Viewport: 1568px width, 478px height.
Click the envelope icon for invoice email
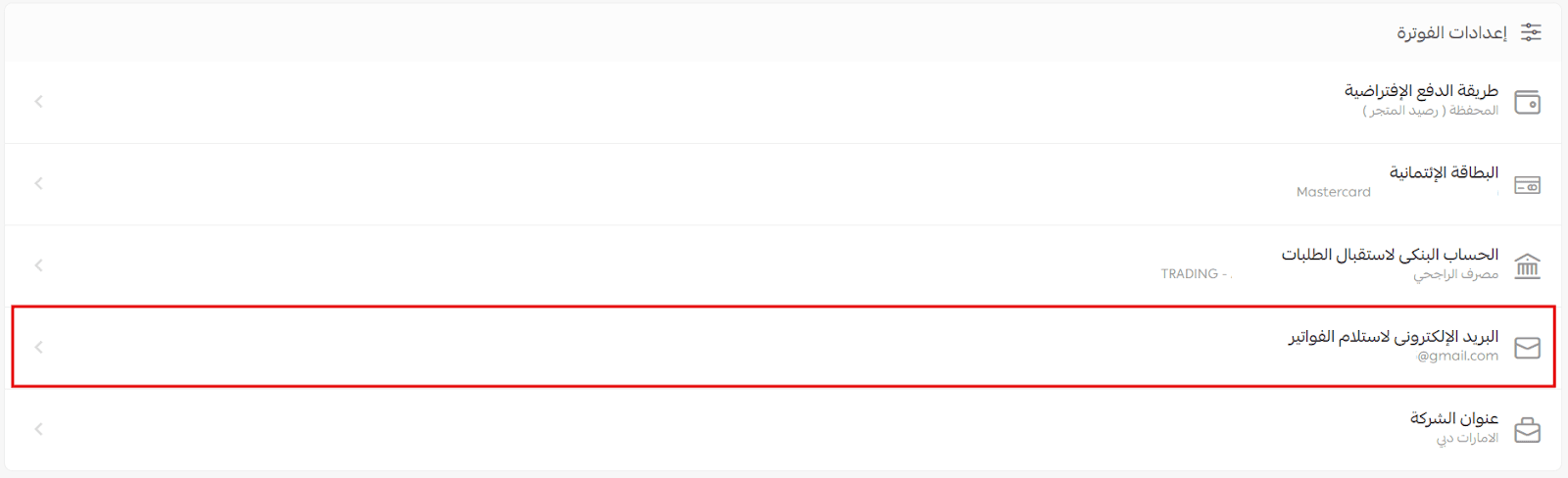[1527, 348]
